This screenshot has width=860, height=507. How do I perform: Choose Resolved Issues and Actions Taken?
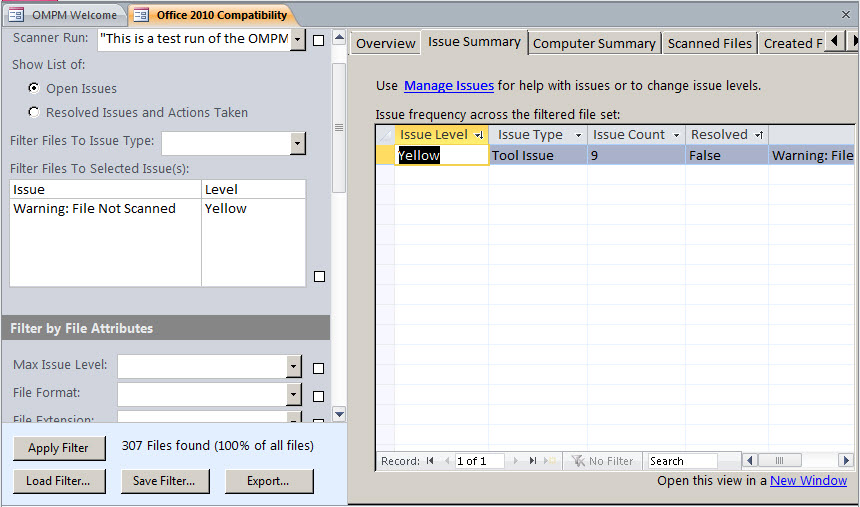34,112
